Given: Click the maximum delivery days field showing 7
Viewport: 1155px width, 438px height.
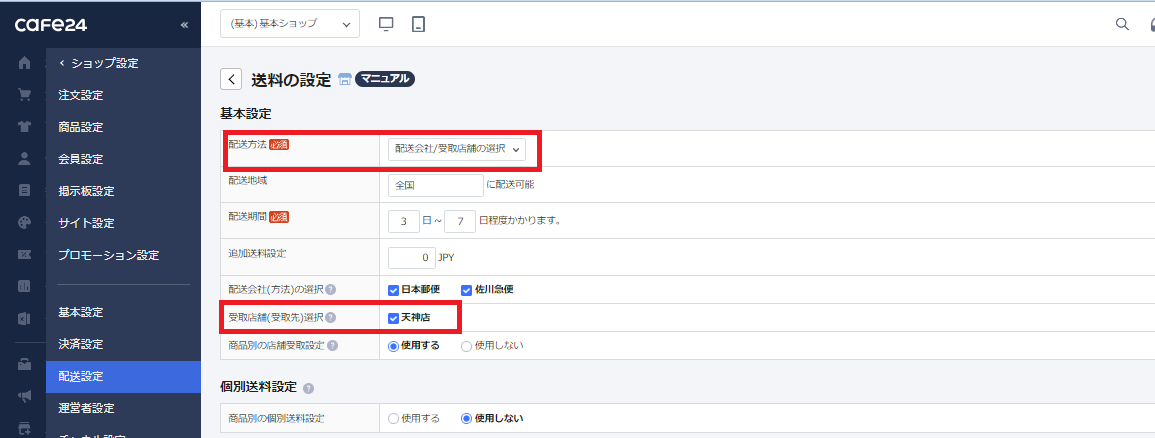Looking at the screenshot, I should coord(460,221).
